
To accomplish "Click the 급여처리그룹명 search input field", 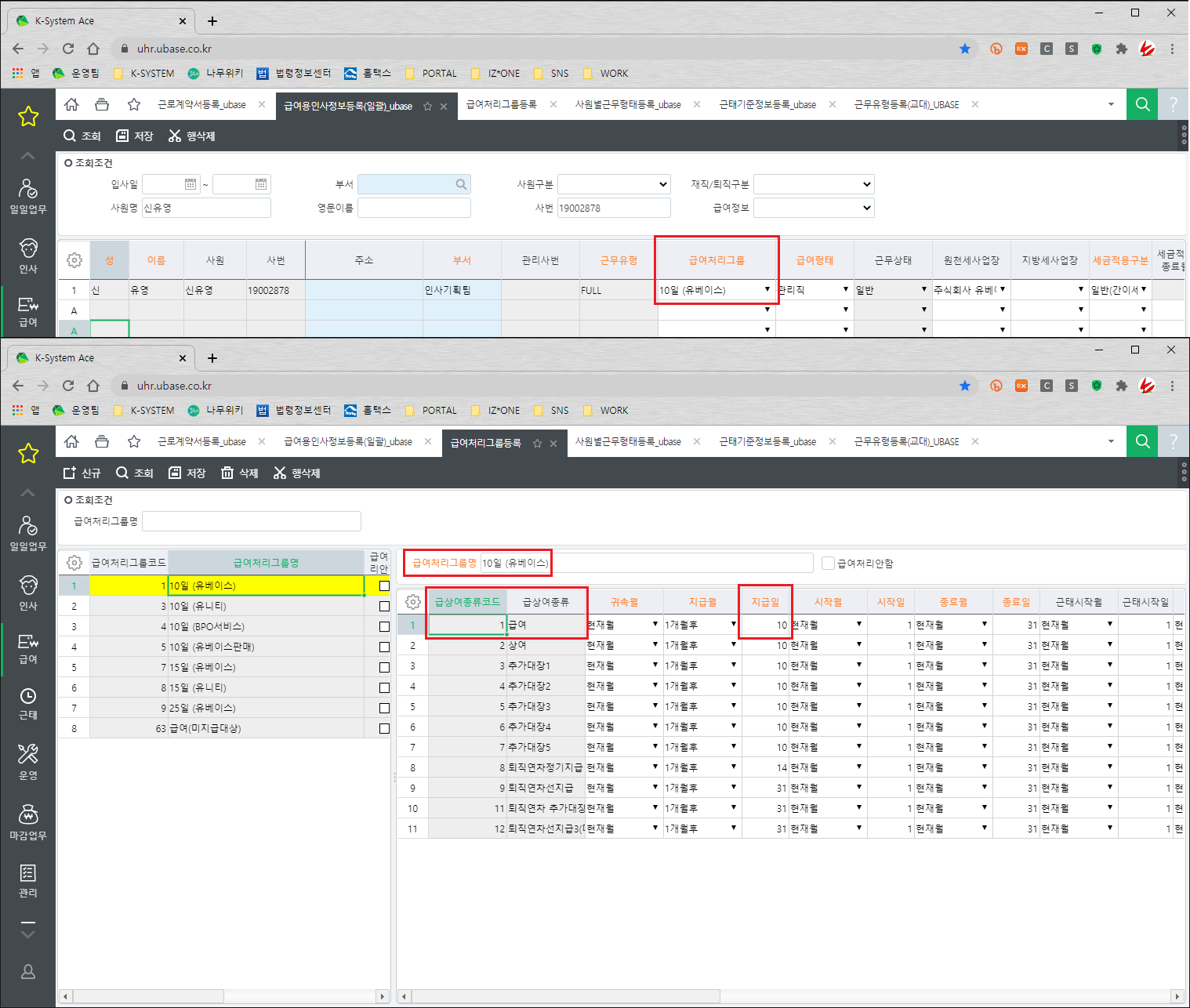I will click(x=252, y=521).
